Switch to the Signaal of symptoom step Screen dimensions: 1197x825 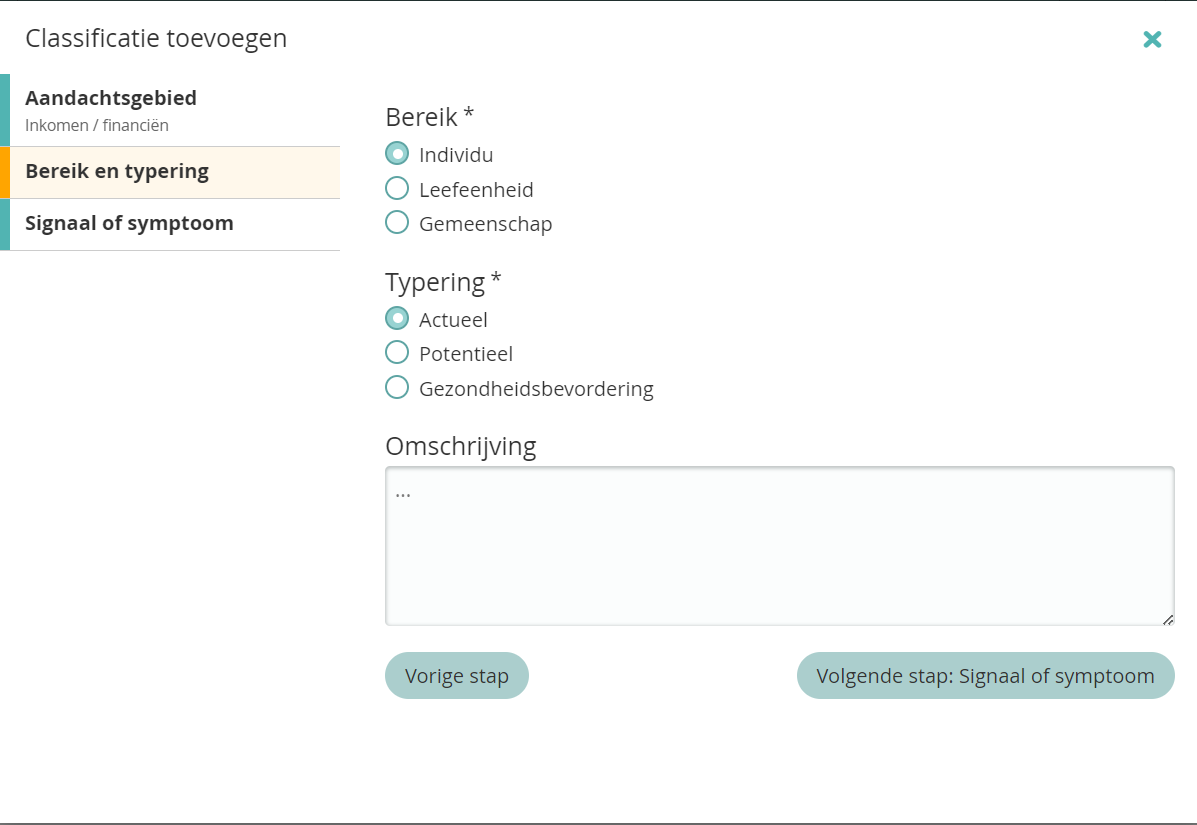[129, 223]
